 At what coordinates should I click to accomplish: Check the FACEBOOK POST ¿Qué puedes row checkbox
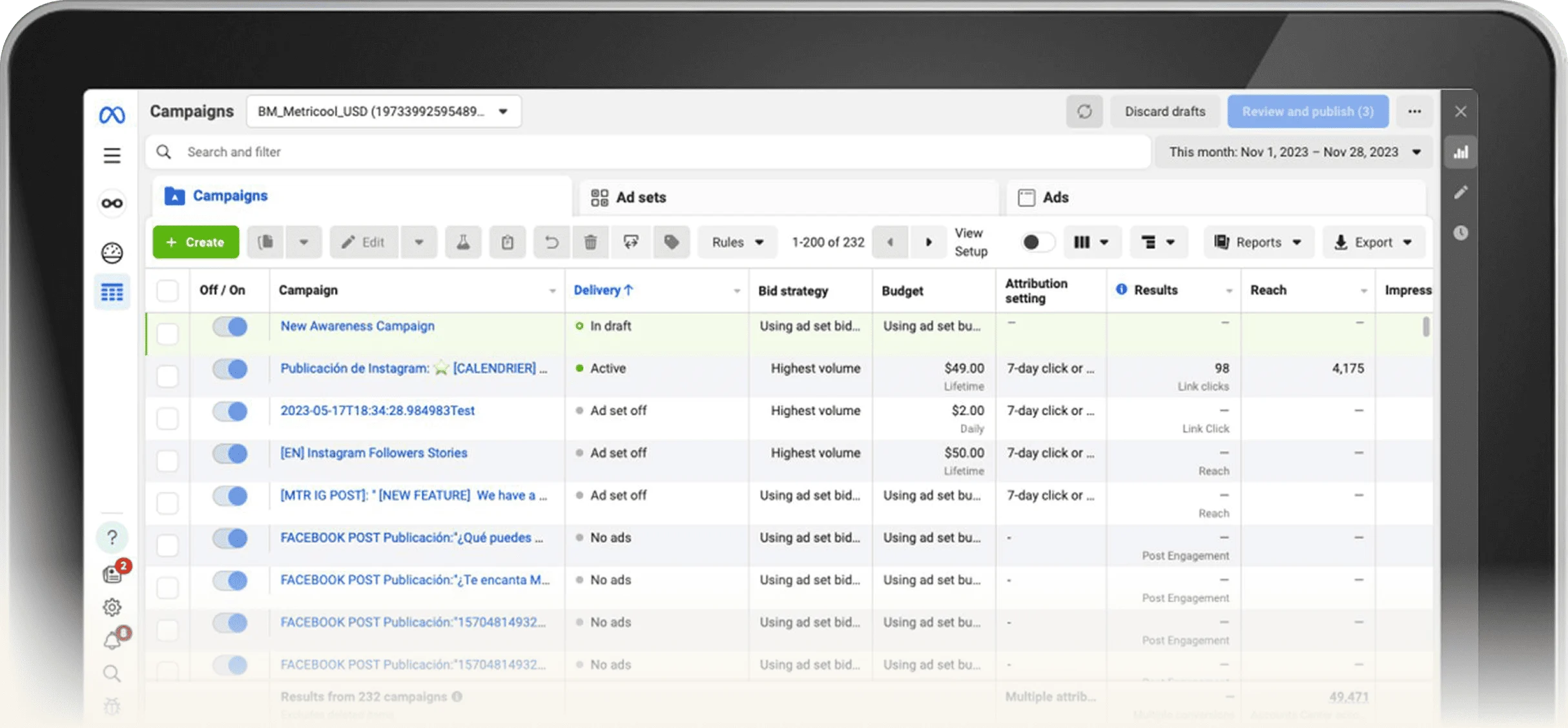point(167,545)
